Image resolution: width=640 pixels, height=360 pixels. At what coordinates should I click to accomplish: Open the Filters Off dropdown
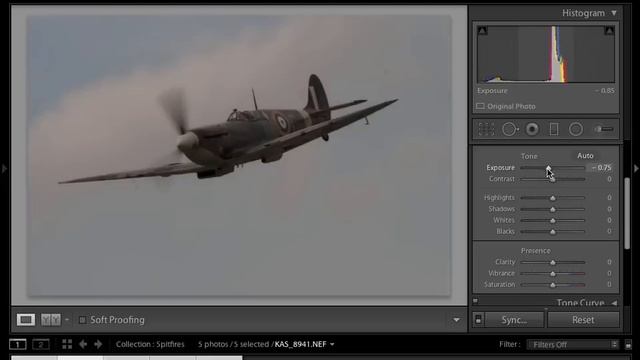573,345
